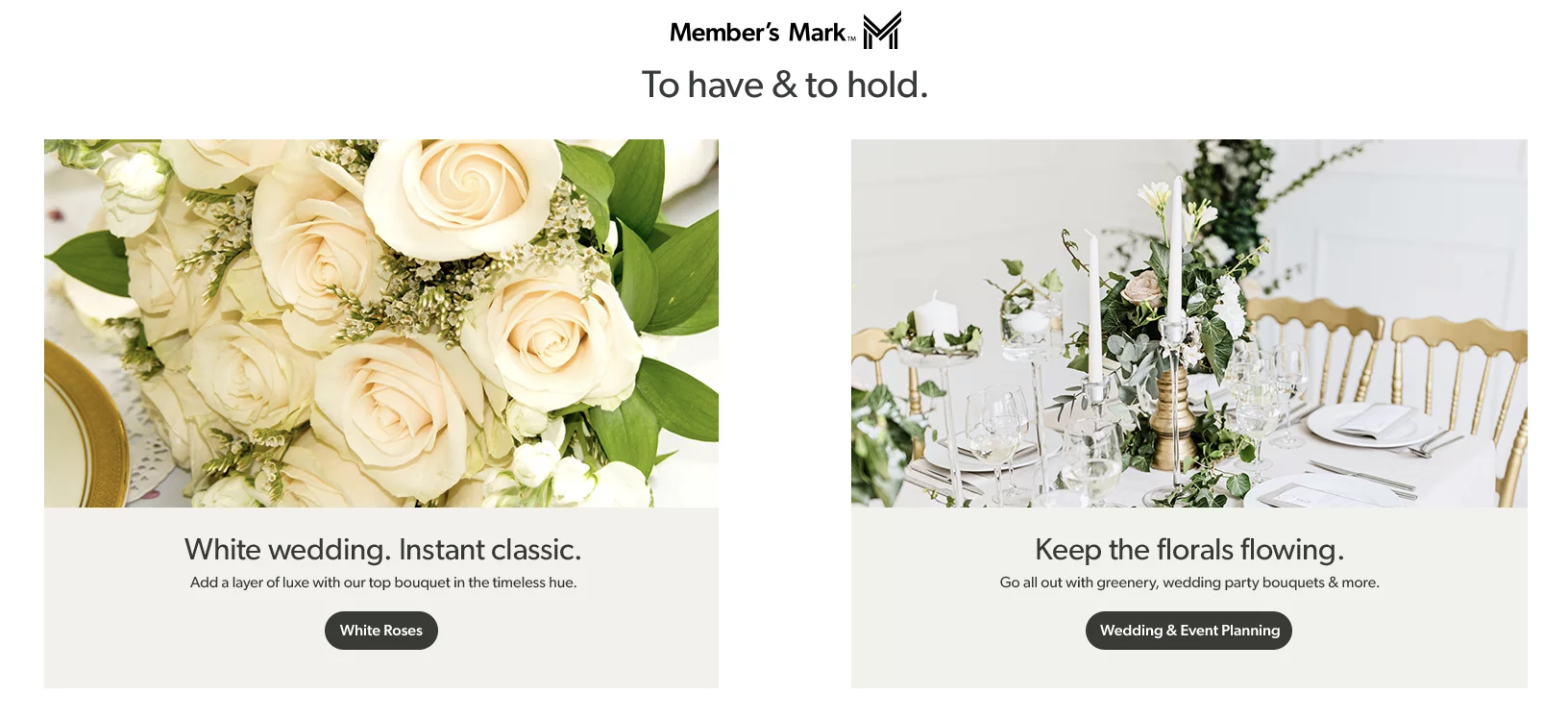Viewport: 1568px width, 719px height.
Task: Click the plate with folded napkin
Action: click(1372, 423)
